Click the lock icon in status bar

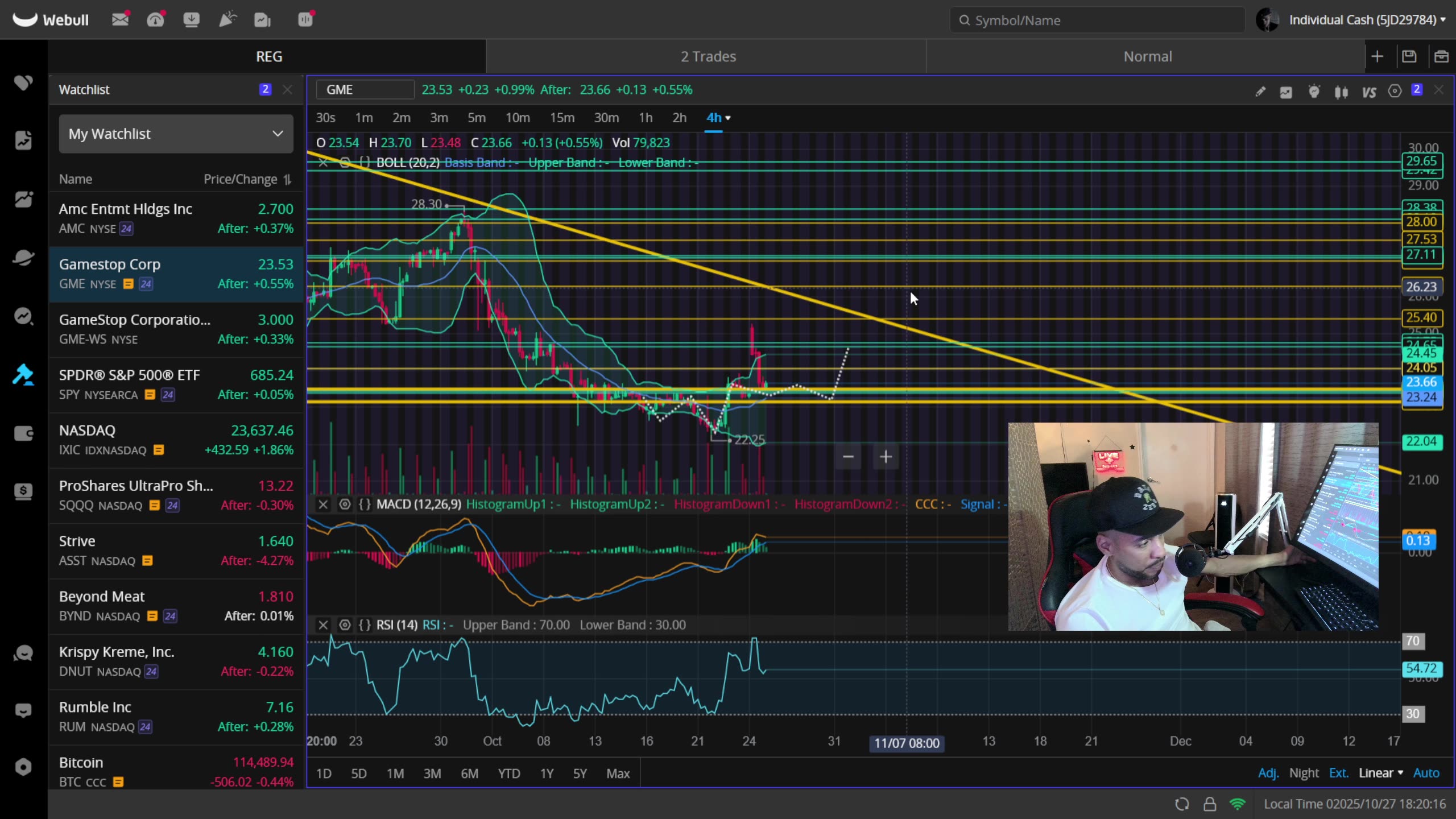click(x=1210, y=804)
